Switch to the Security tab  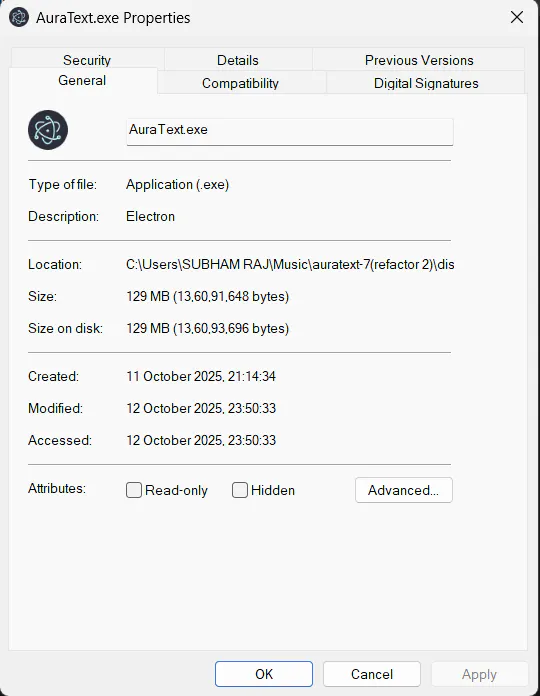87,60
